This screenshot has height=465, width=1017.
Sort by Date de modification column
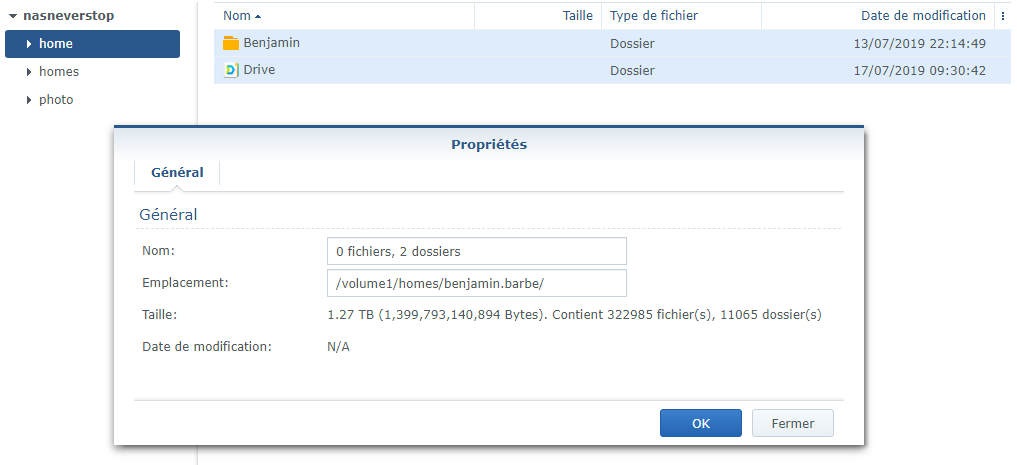tap(922, 16)
